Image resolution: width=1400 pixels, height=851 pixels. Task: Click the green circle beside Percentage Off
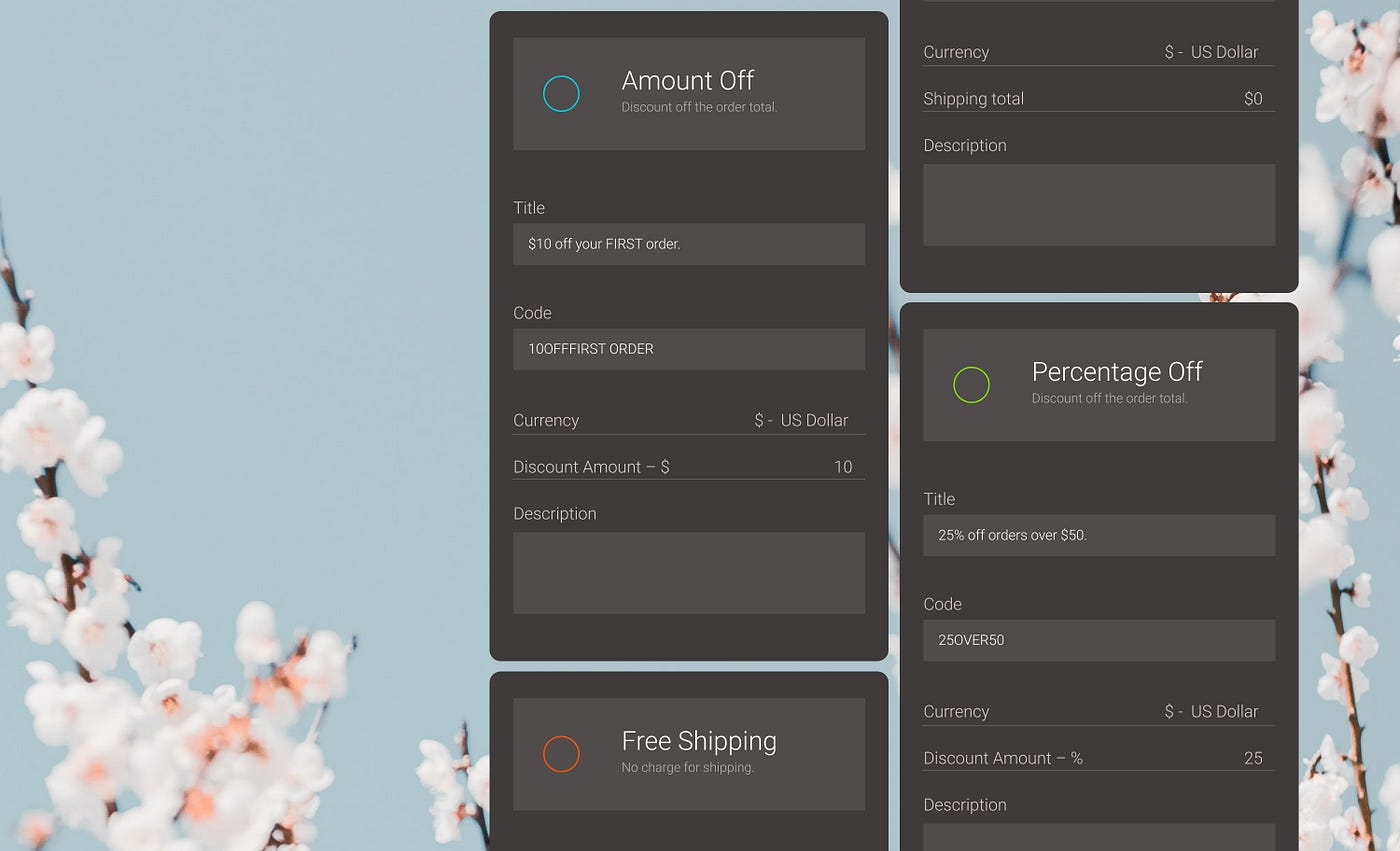pyautogui.click(x=971, y=385)
